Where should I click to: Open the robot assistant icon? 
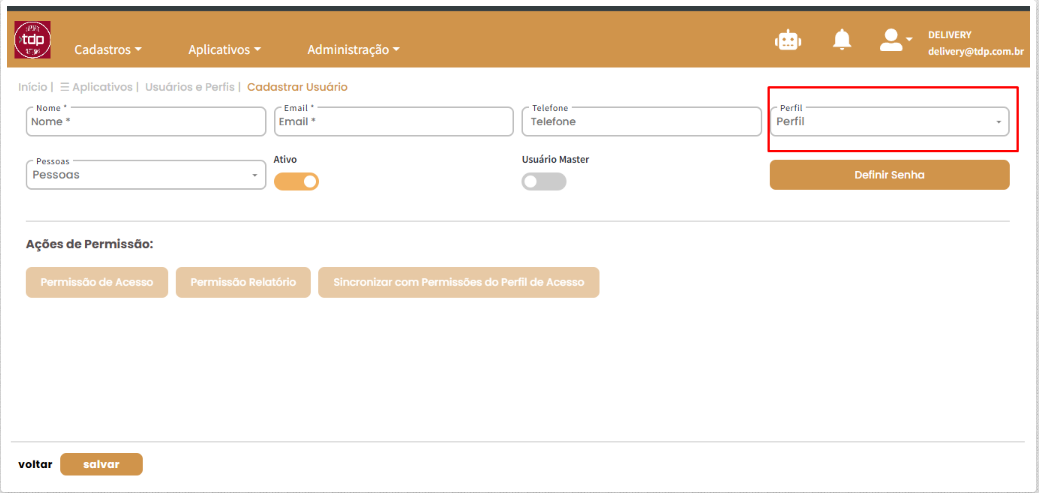click(788, 40)
